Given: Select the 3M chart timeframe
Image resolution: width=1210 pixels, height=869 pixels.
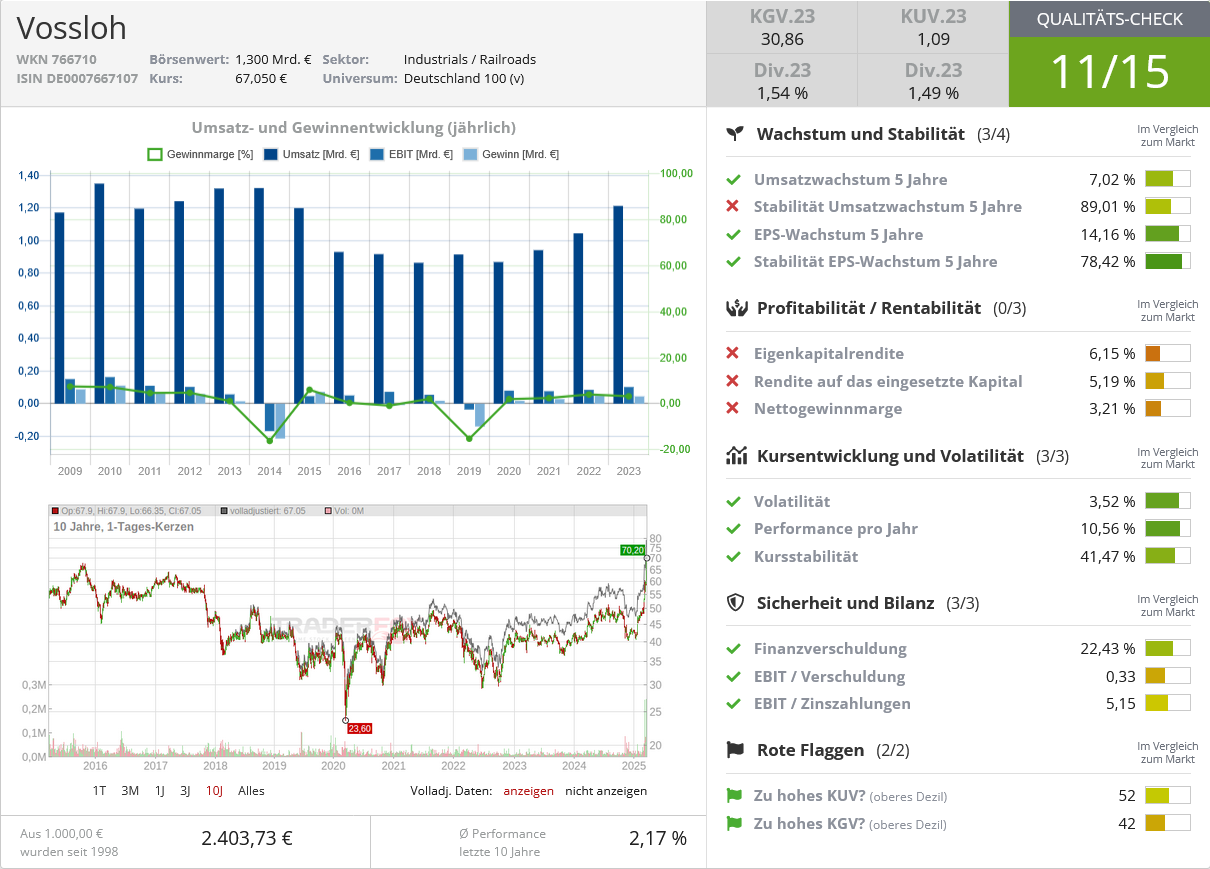Looking at the screenshot, I should coord(130,791).
